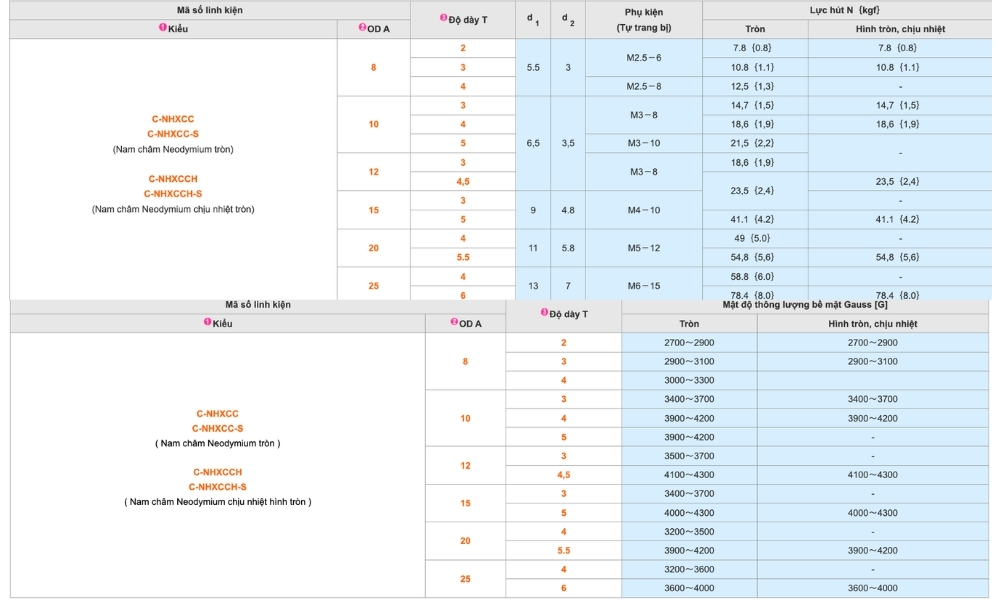This screenshot has height=600, width=1000.
Task: Click the d1 value 6,5 cell
Action: (533, 143)
